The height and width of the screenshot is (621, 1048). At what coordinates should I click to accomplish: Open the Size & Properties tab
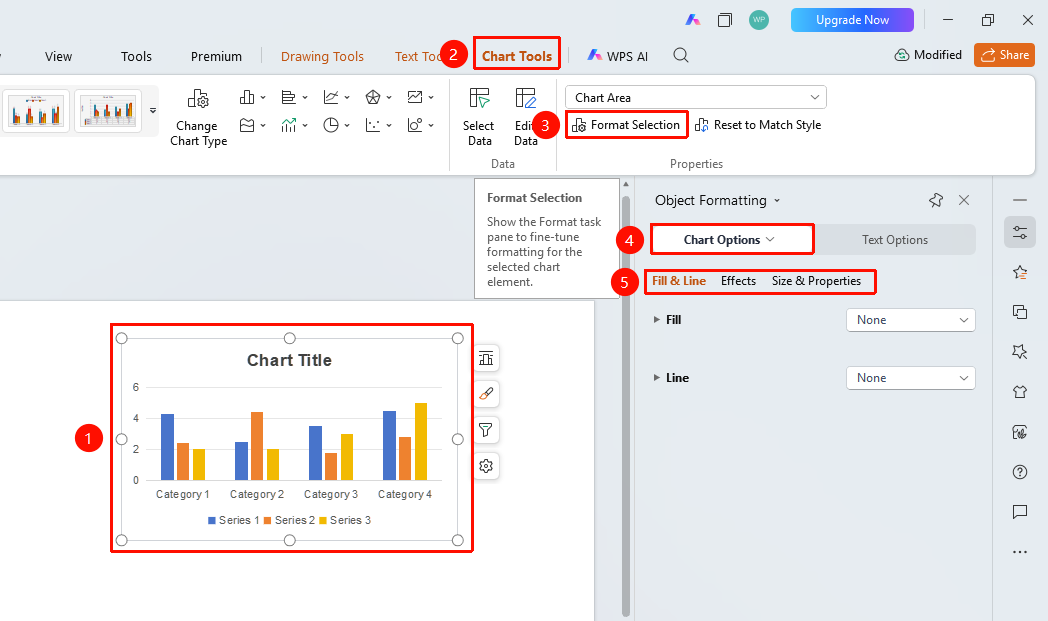coord(816,281)
